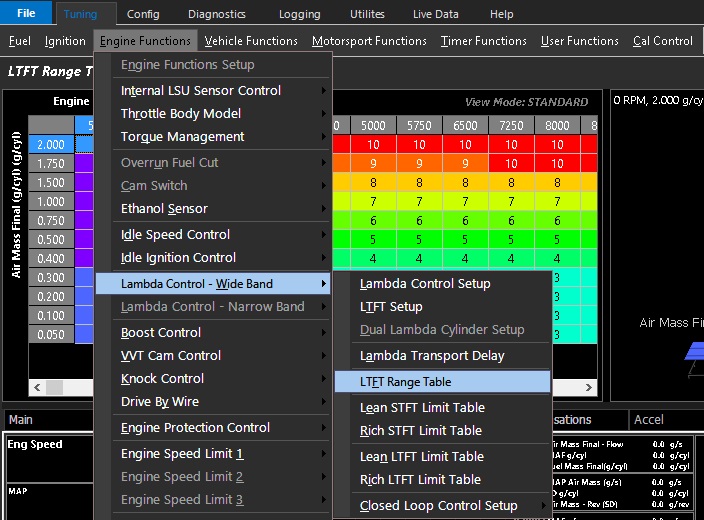Open the Lean LTFT Limit Table

pyautogui.click(x=442, y=457)
